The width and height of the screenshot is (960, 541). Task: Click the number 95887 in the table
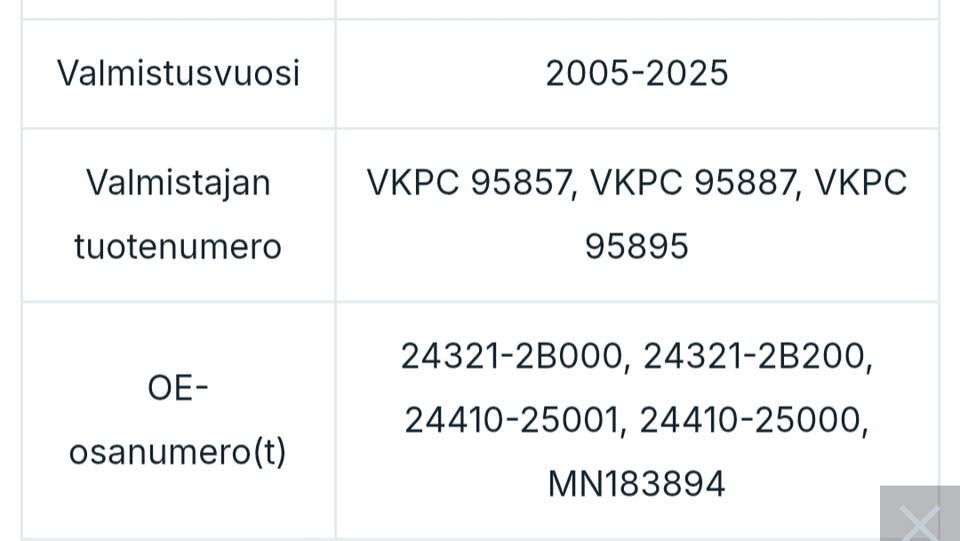pos(746,183)
